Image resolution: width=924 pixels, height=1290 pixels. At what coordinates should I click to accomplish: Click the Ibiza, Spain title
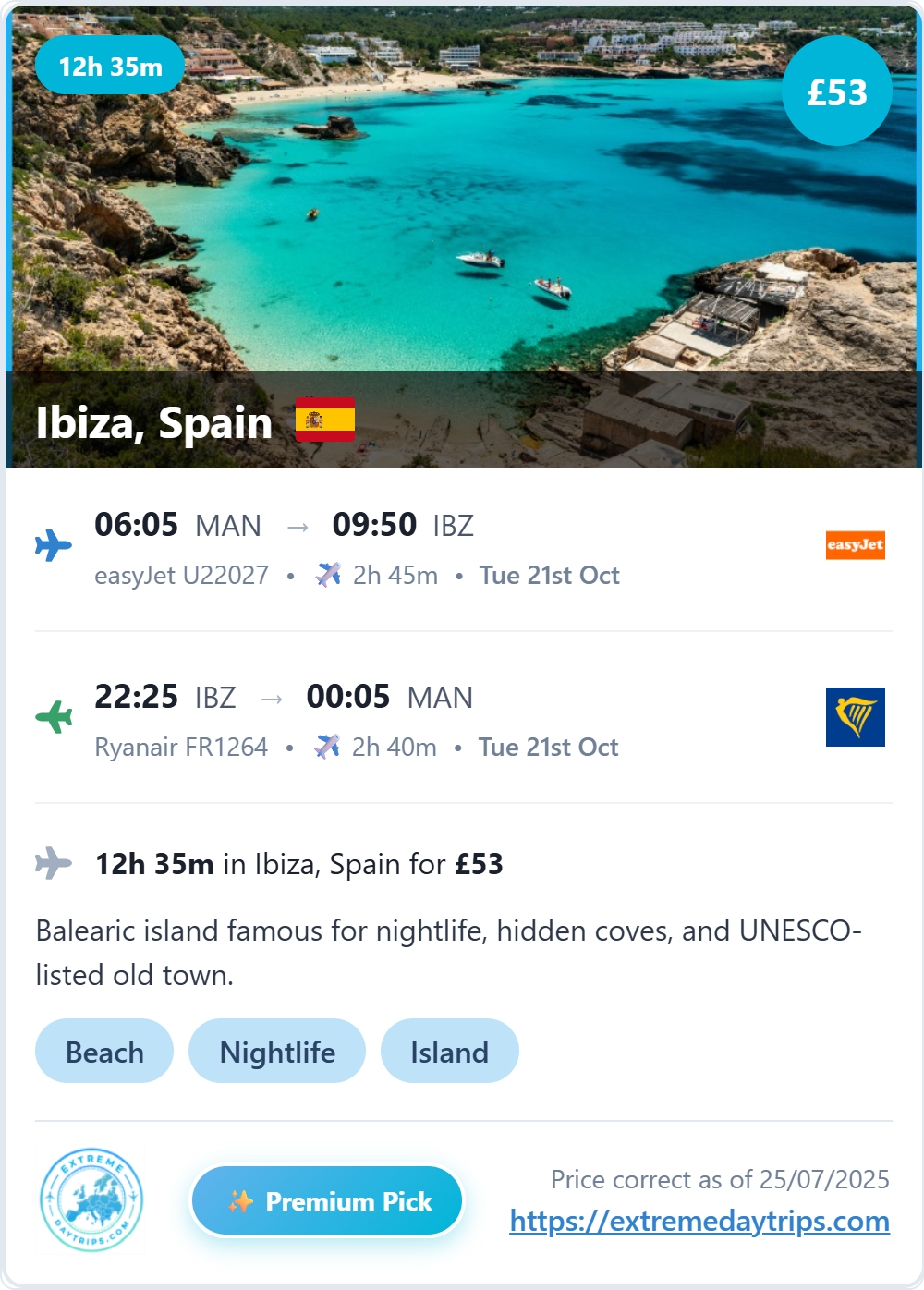point(154,422)
